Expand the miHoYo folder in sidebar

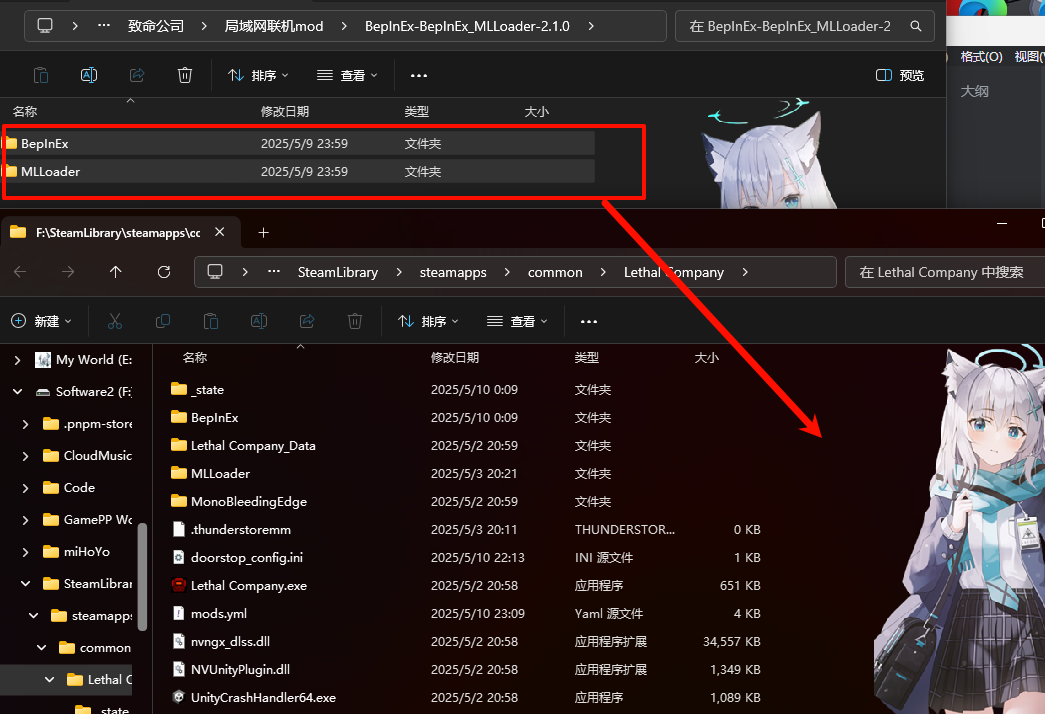[26, 552]
